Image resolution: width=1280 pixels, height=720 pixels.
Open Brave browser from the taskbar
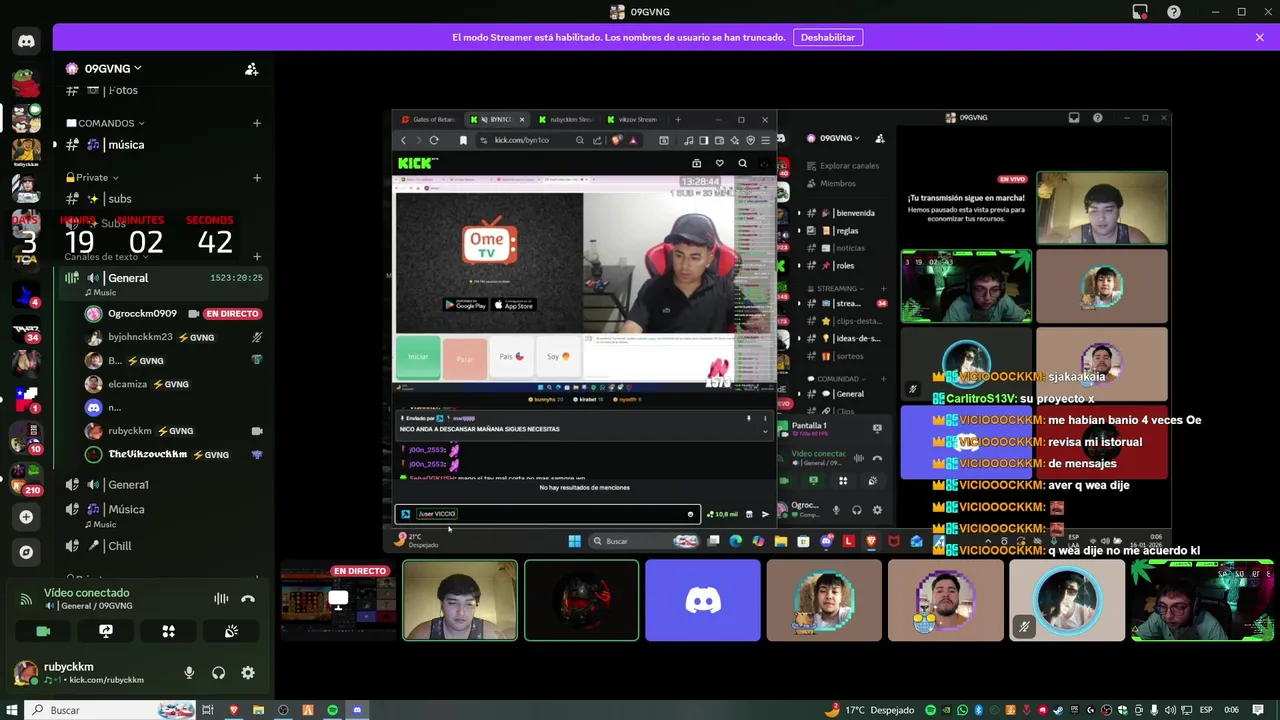tap(234, 710)
